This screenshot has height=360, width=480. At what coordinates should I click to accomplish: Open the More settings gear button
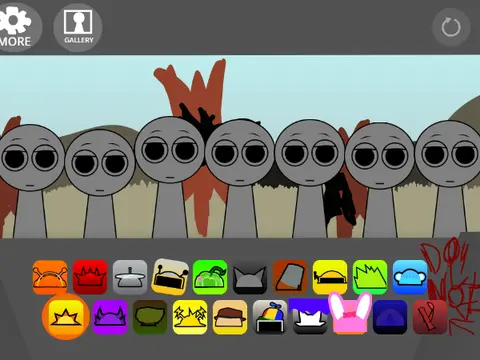[x=17, y=27]
